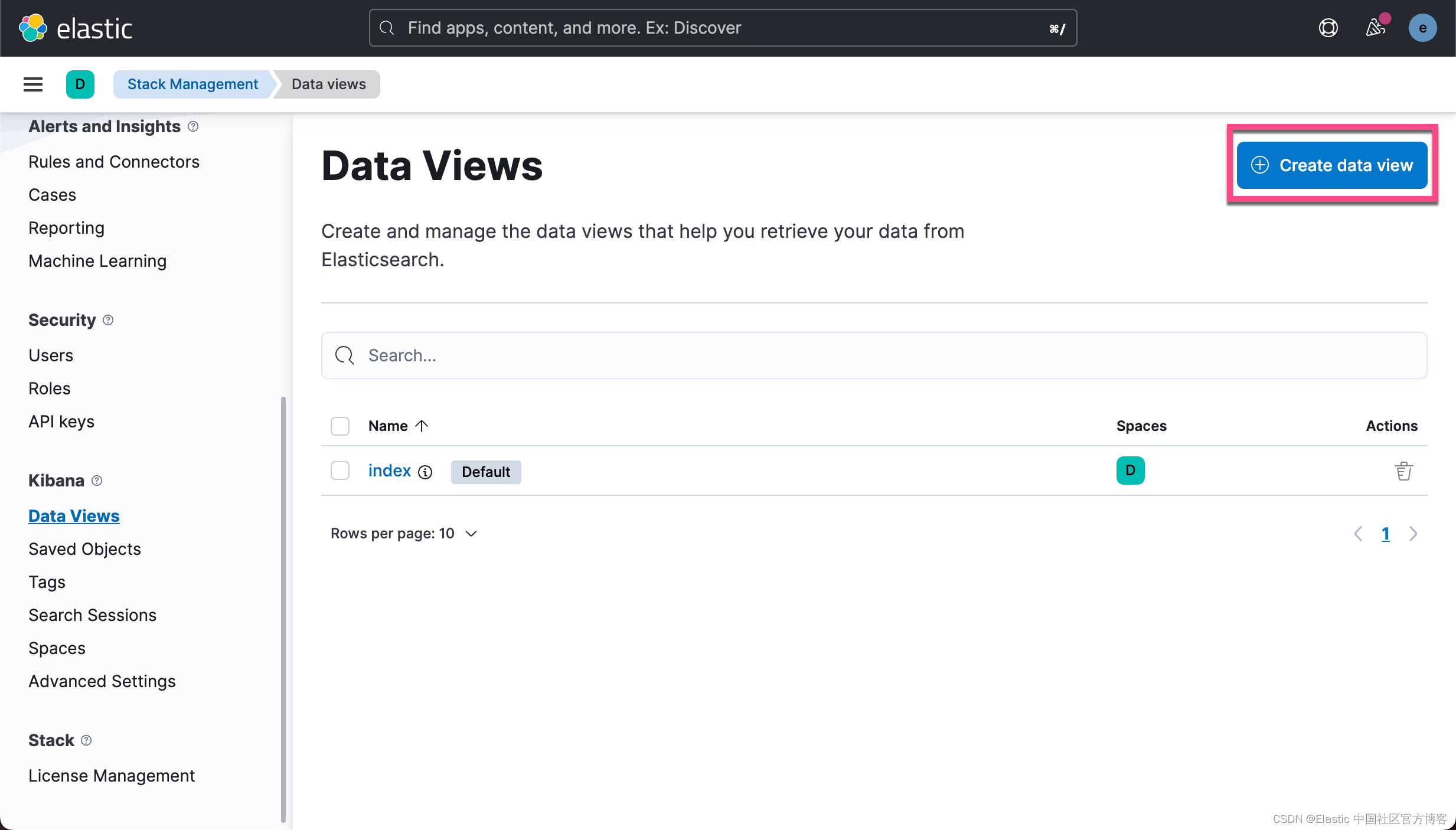
Task: Open the hamburger navigation menu
Action: 32,84
